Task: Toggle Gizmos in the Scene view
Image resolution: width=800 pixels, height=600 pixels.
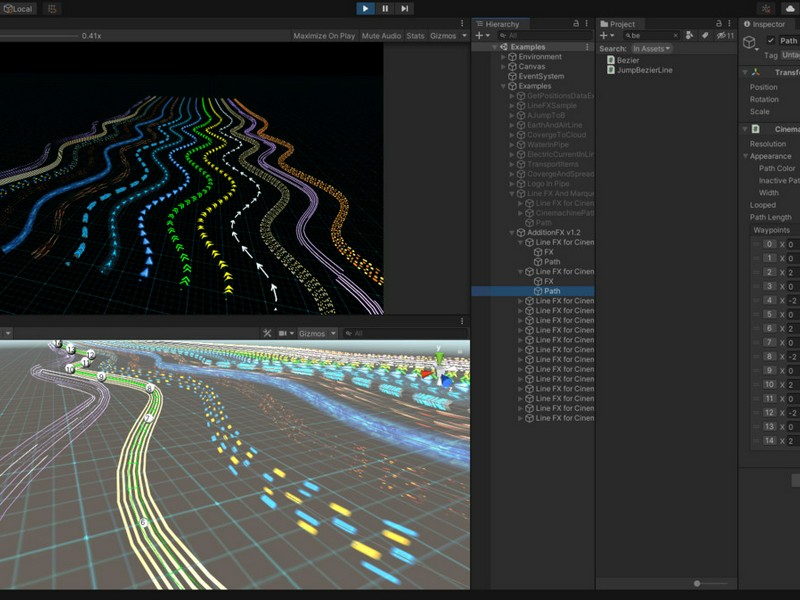Action: pyautogui.click(x=312, y=333)
